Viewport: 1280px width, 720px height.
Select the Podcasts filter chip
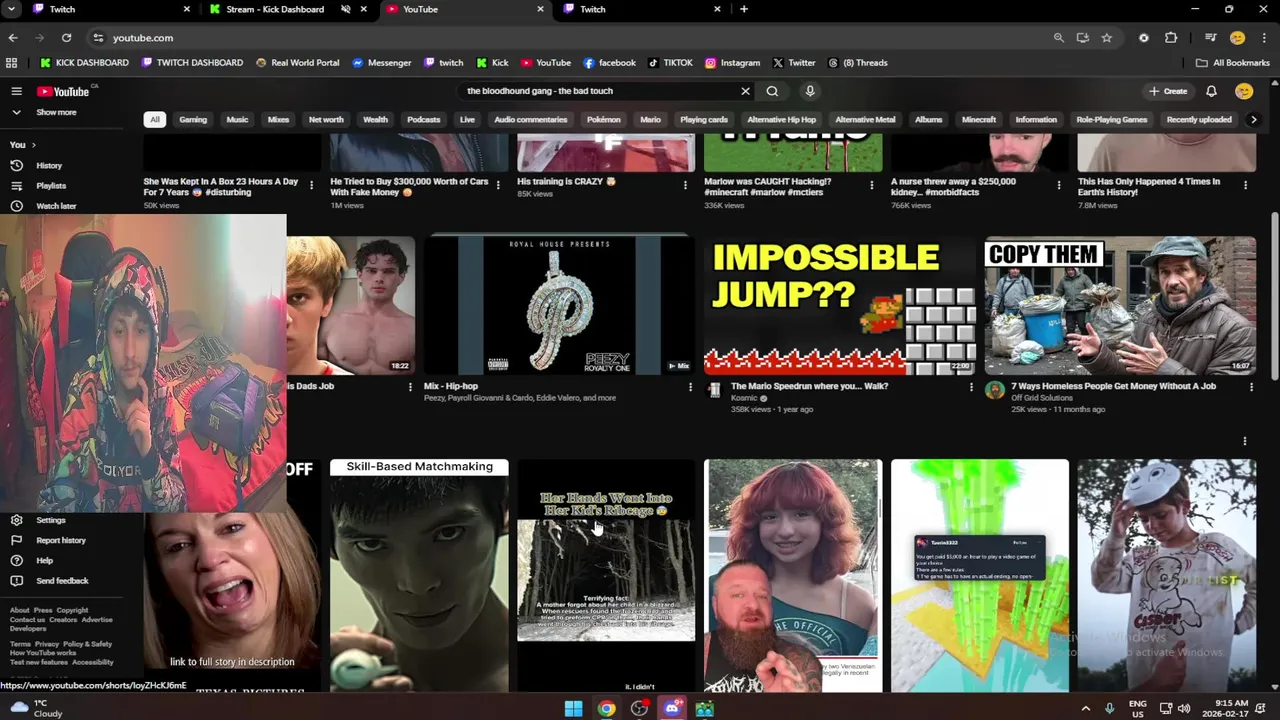pyautogui.click(x=423, y=120)
